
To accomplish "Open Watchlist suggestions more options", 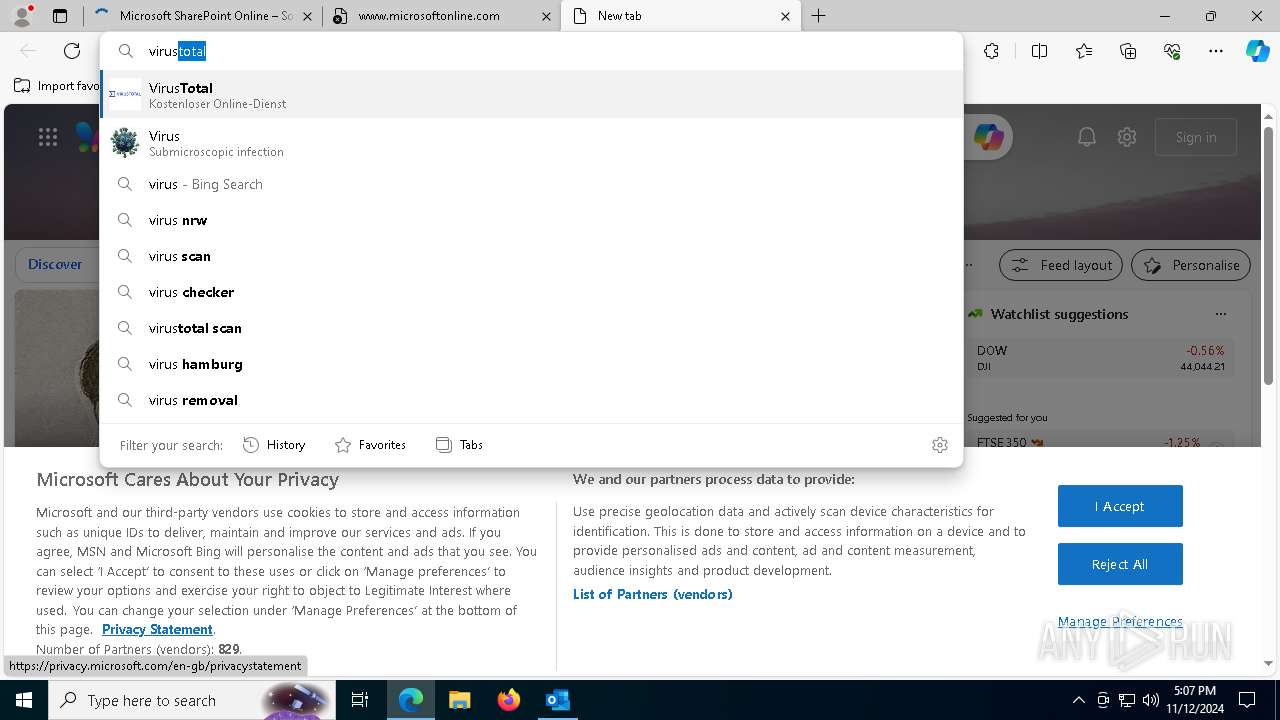I will point(1220,314).
